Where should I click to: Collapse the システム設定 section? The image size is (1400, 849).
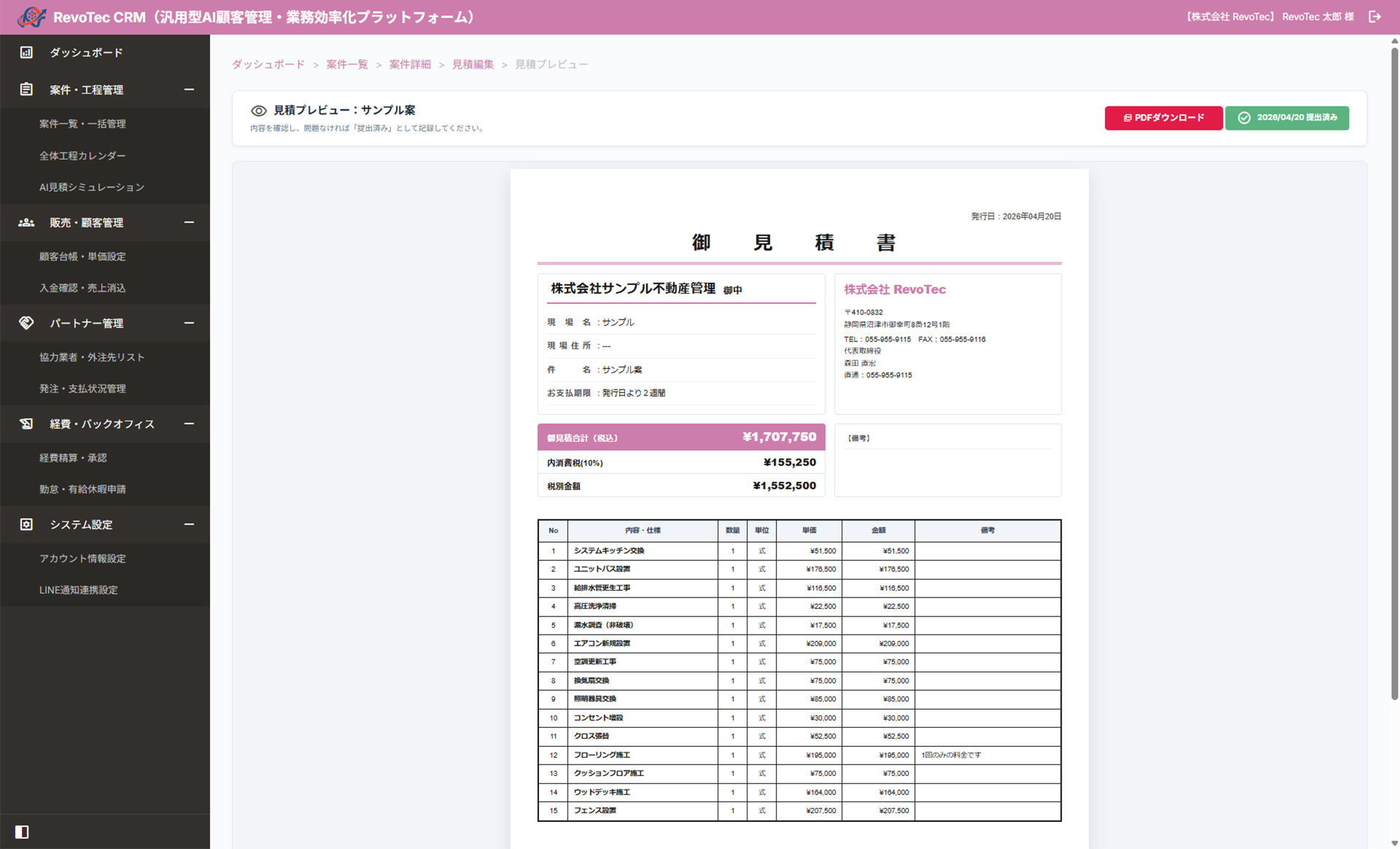click(x=190, y=524)
